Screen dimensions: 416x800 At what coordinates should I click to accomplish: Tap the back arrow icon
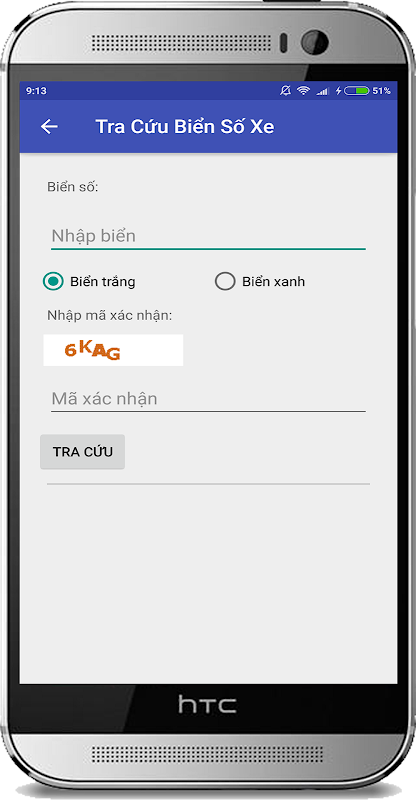[x=49, y=127]
